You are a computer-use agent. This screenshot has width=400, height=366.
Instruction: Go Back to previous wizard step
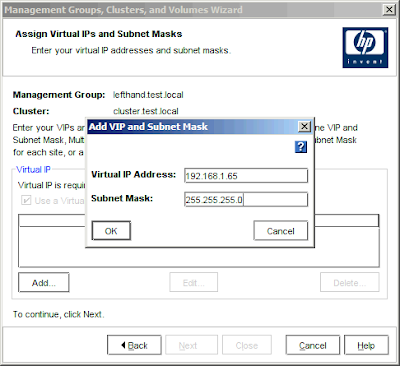coord(134,345)
